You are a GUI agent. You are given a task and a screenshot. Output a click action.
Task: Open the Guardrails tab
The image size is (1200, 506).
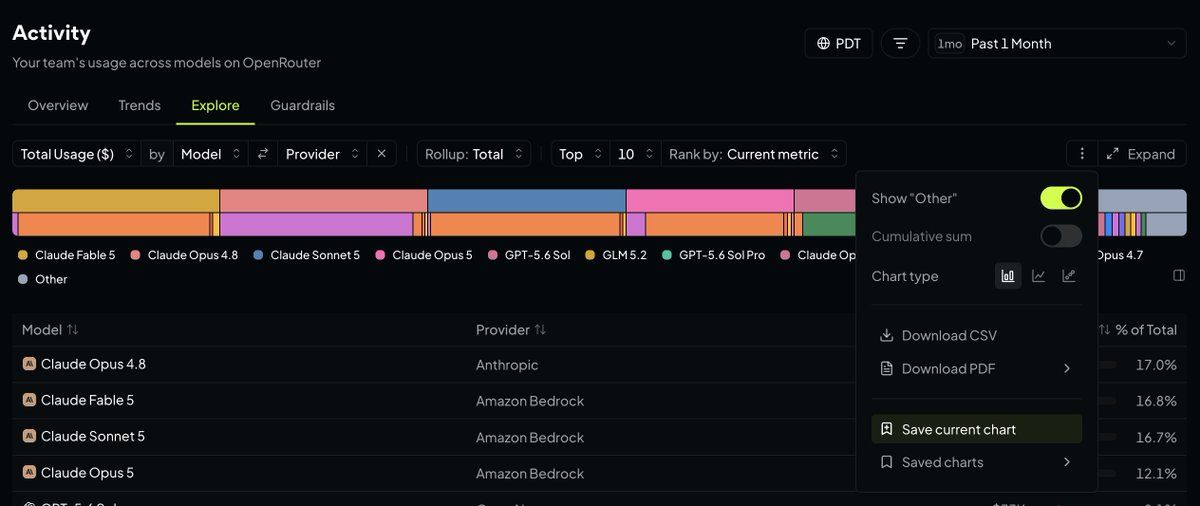pyautogui.click(x=302, y=105)
